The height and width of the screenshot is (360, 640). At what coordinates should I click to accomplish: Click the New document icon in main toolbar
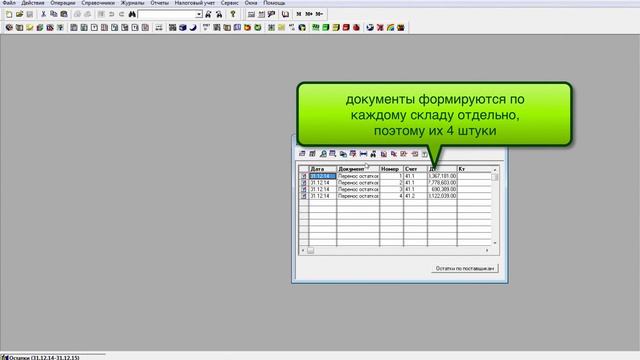(9, 14)
